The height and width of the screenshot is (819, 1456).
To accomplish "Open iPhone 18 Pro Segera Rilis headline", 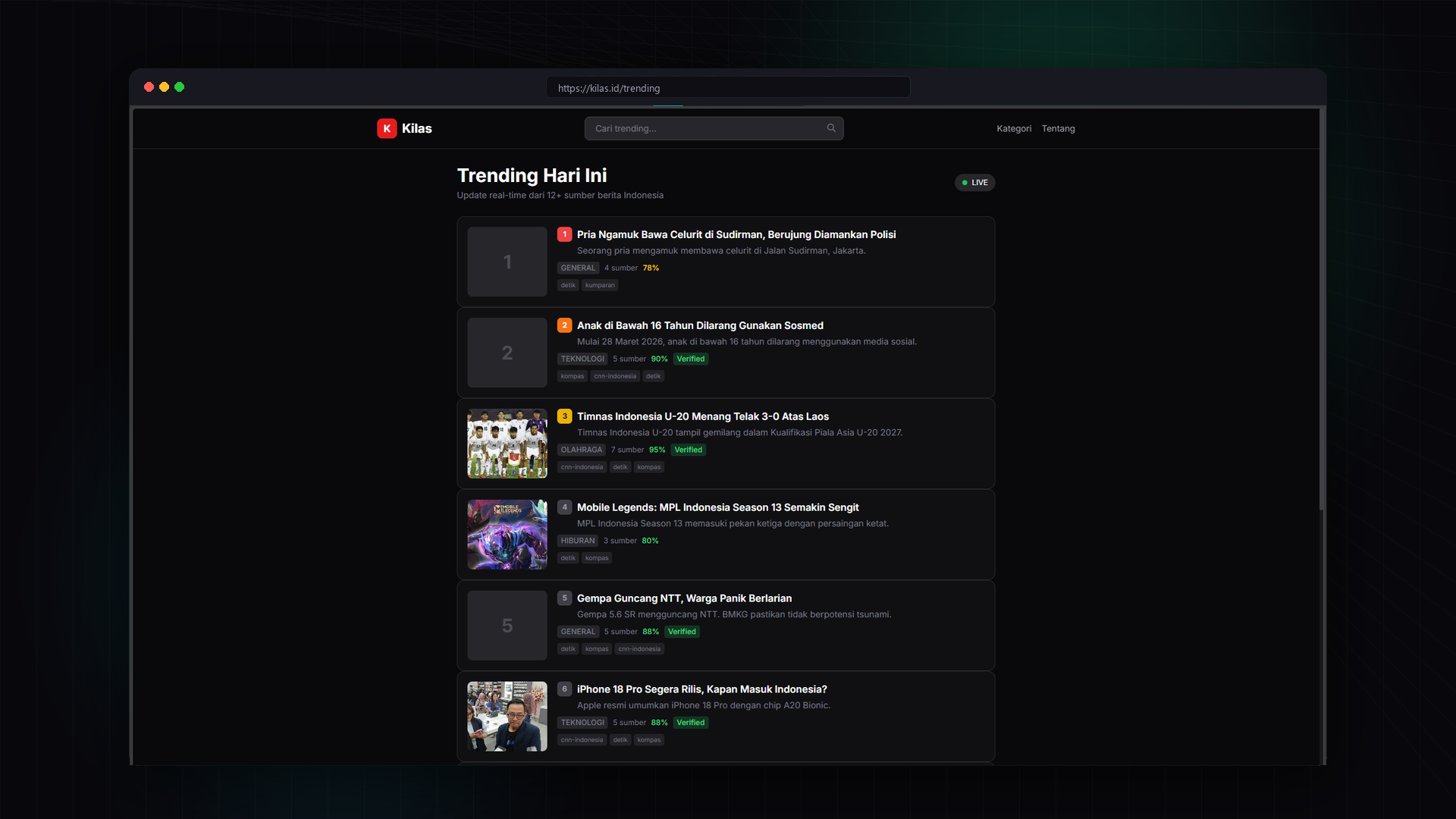I will click(701, 689).
